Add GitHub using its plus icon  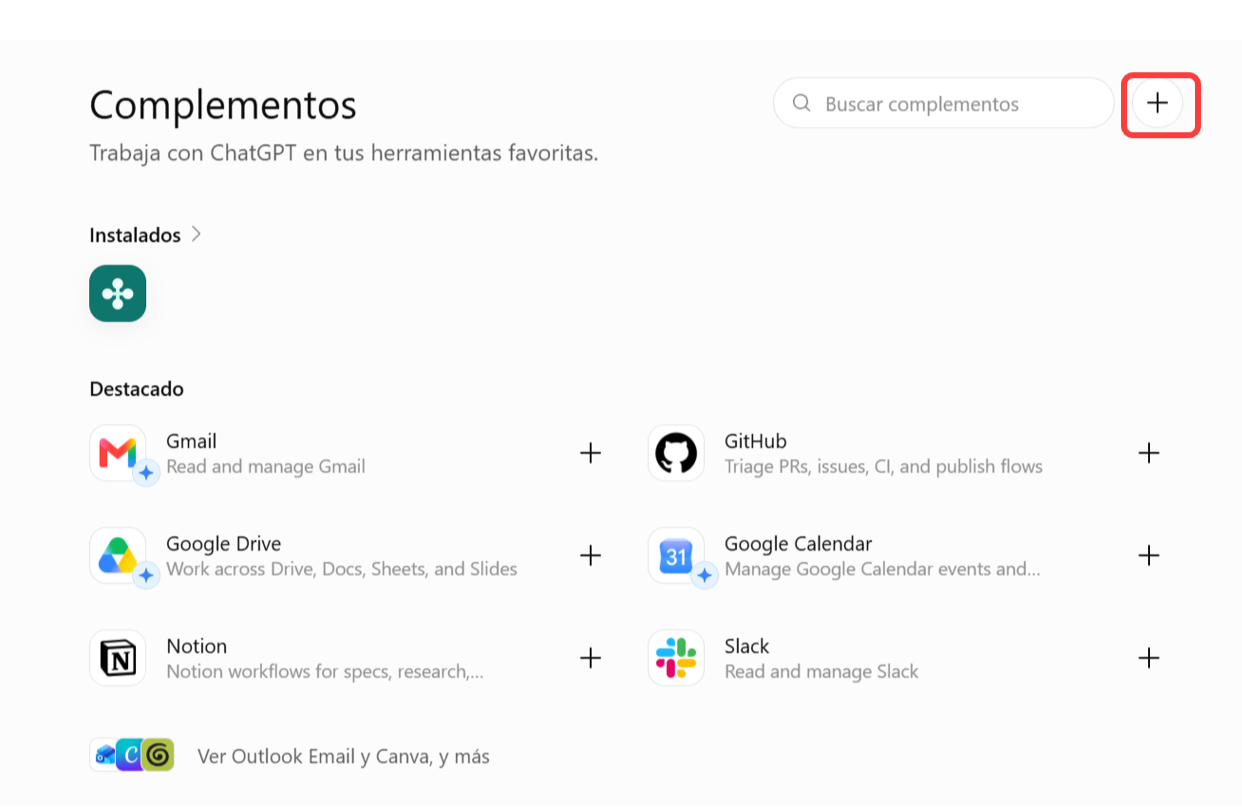pyautogui.click(x=1149, y=453)
